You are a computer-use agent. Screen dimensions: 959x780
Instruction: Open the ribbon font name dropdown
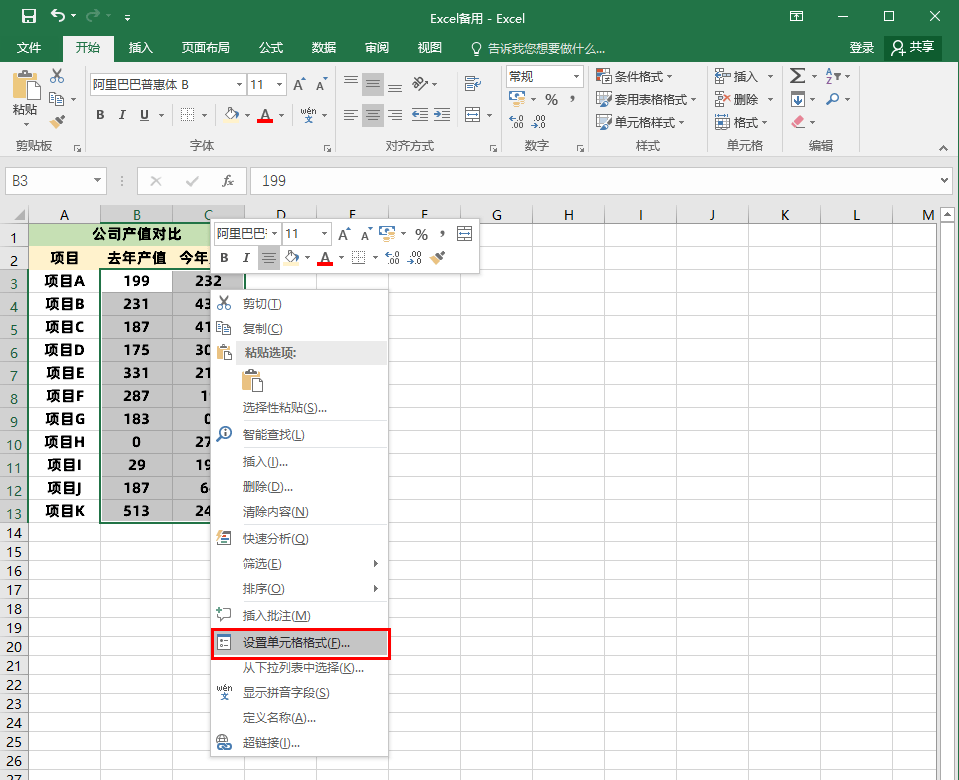point(239,85)
